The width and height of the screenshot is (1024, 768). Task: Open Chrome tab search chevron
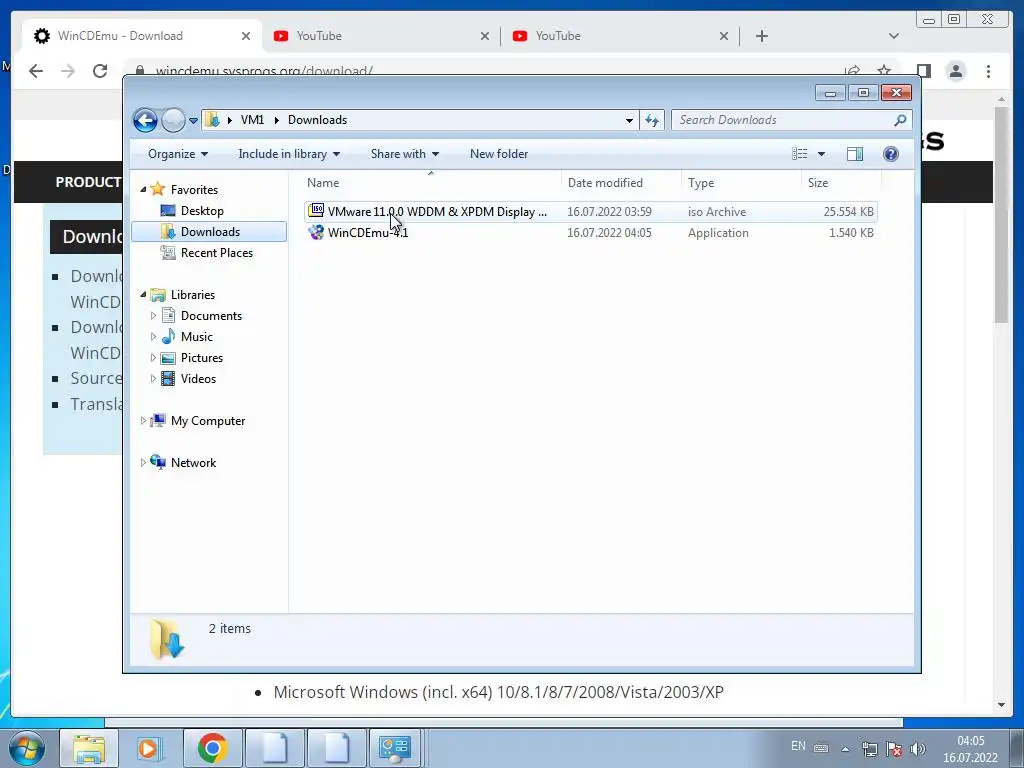click(893, 36)
